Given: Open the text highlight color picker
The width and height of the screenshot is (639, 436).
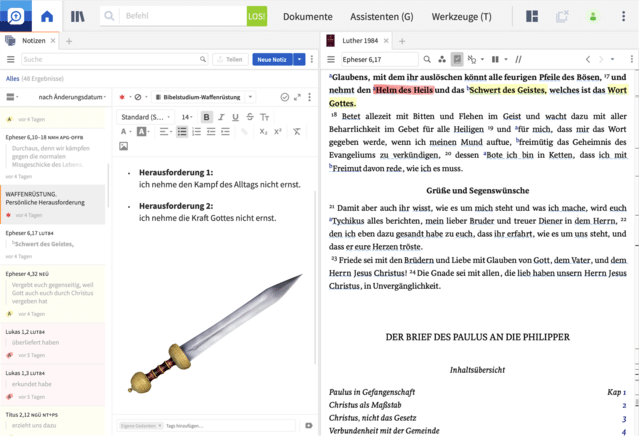Looking at the screenshot, I should pyautogui.click(x=144, y=131).
